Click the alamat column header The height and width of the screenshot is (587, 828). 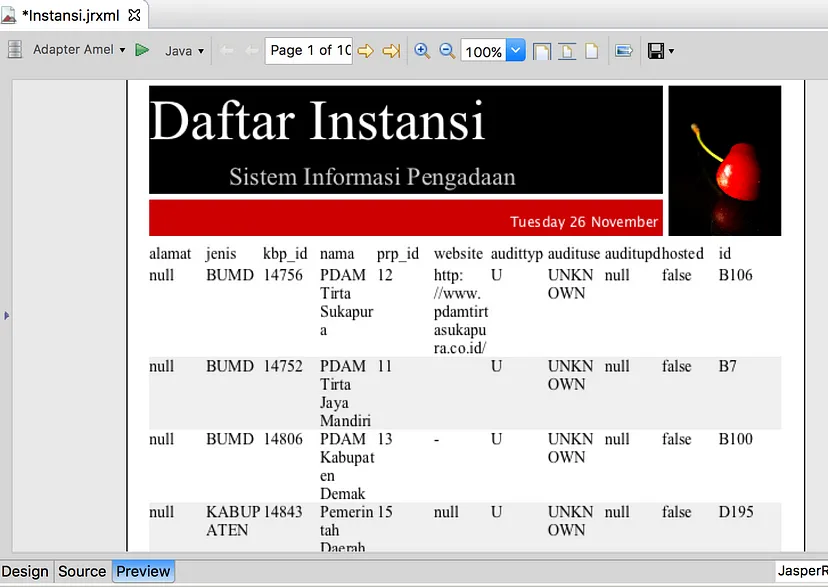[x=170, y=254]
